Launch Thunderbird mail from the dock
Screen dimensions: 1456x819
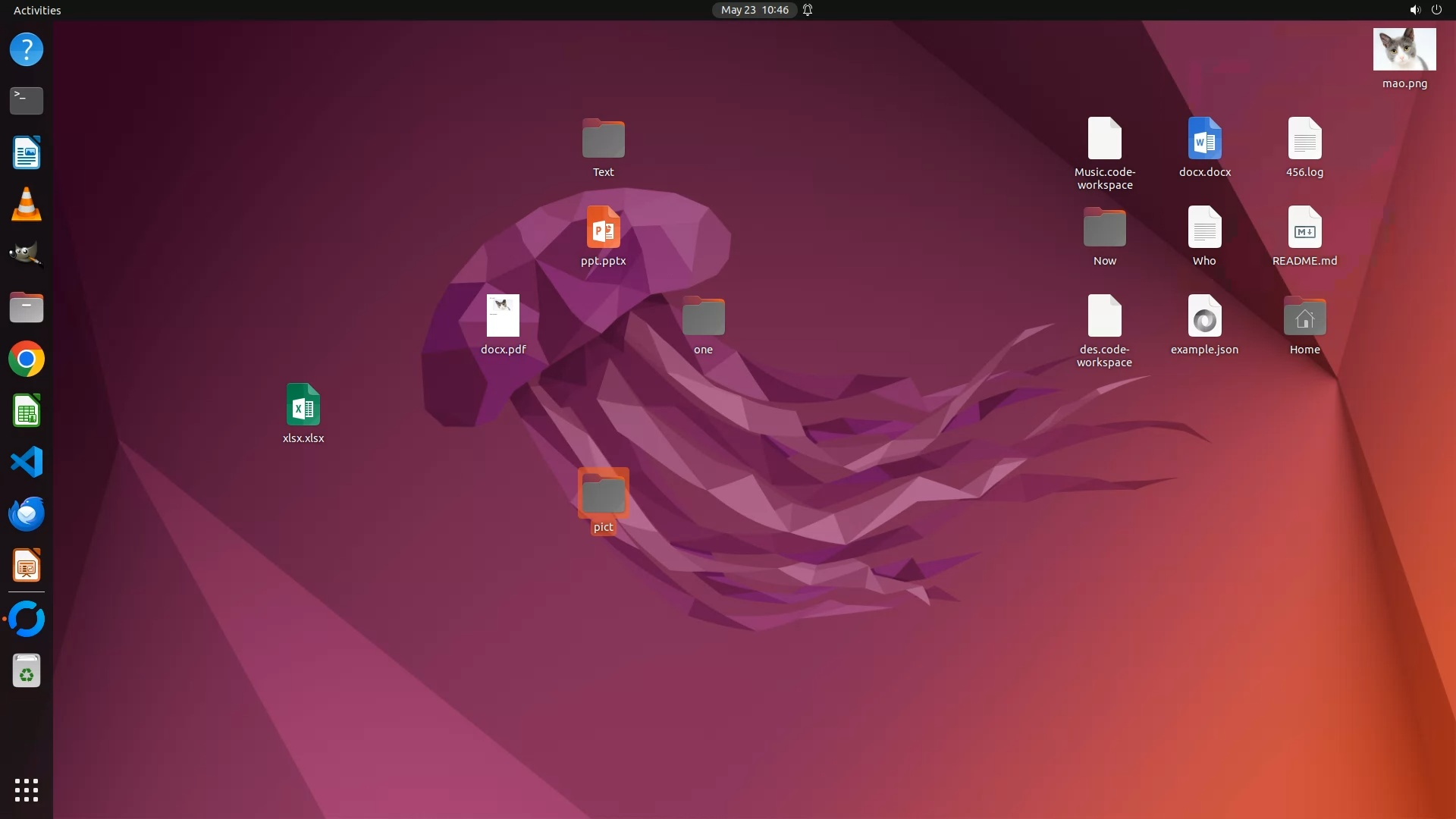(x=27, y=513)
